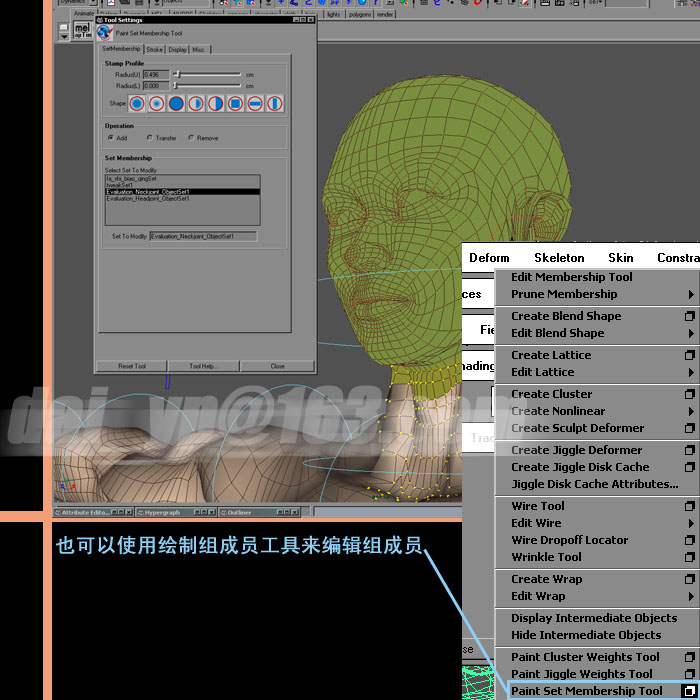Open Create Blend Shape option box

point(690,316)
